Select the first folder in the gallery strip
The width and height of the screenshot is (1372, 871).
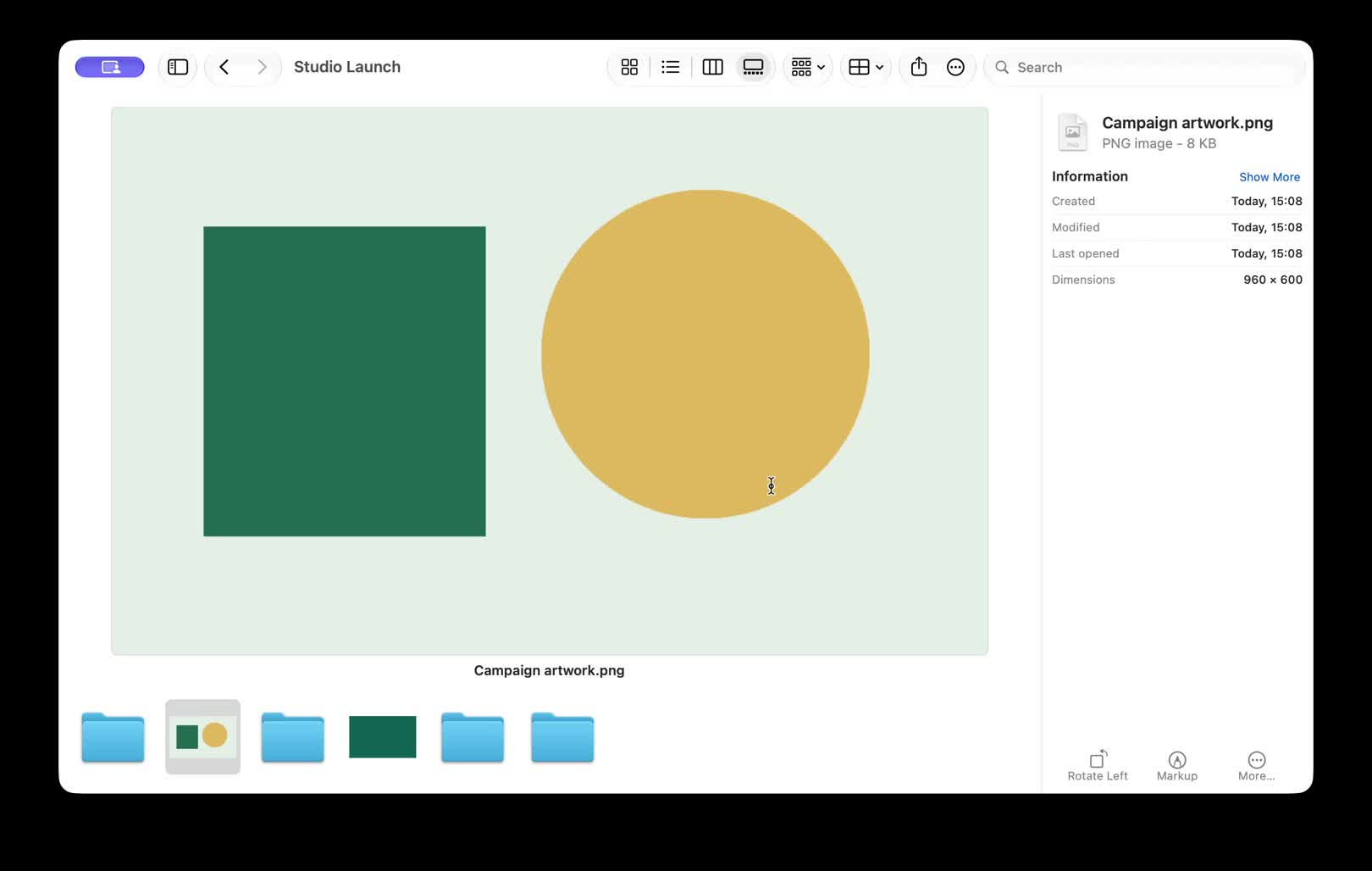[x=113, y=737]
